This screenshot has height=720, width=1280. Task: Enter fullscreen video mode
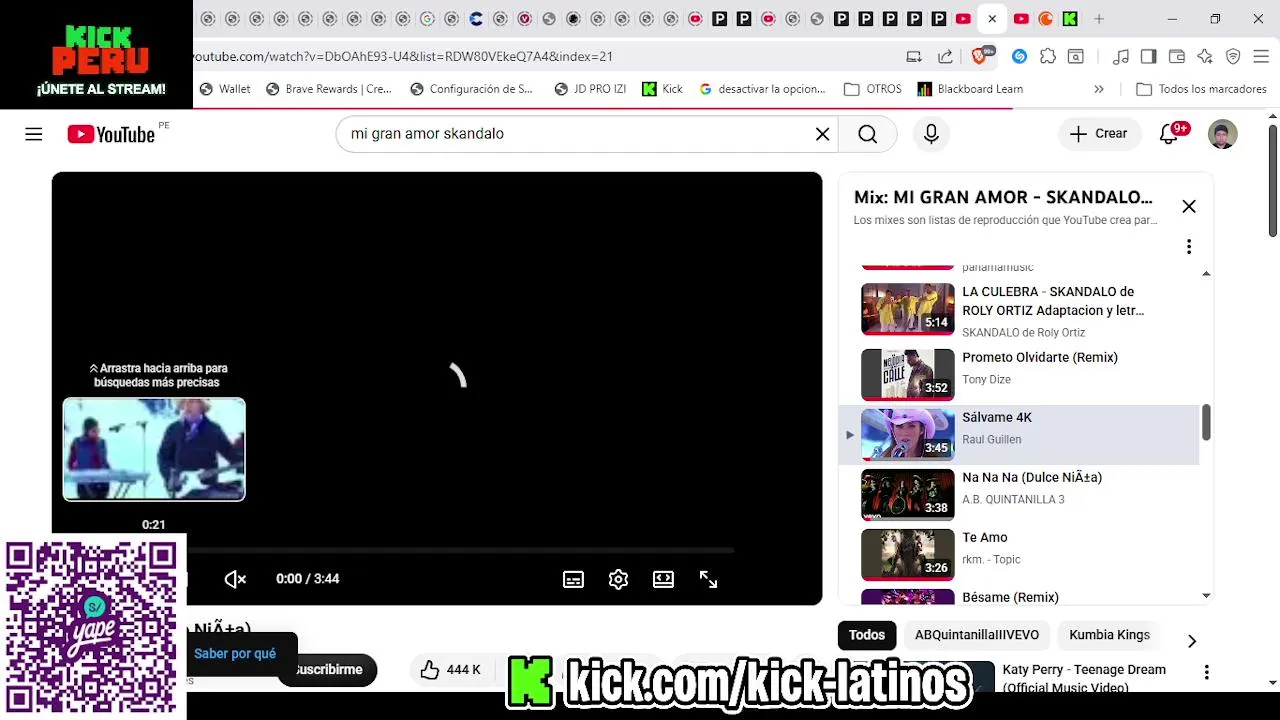pyautogui.click(x=708, y=579)
